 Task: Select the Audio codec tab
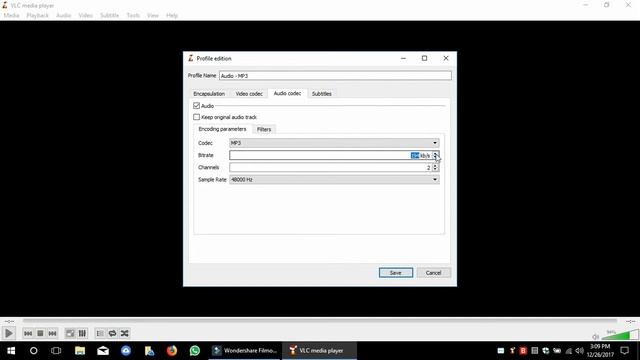click(x=287, y=93)
